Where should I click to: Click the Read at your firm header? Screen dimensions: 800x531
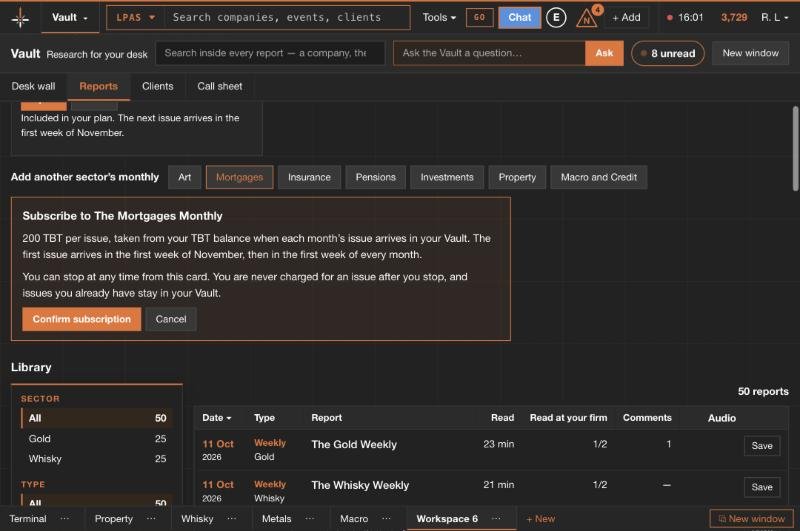click(568, 418)
